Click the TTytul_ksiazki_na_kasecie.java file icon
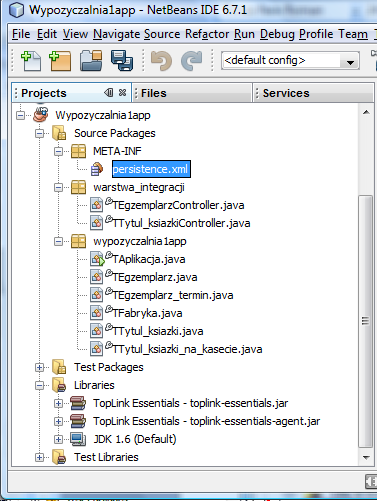This screenshot has height=501, width=377. point(96,349)
